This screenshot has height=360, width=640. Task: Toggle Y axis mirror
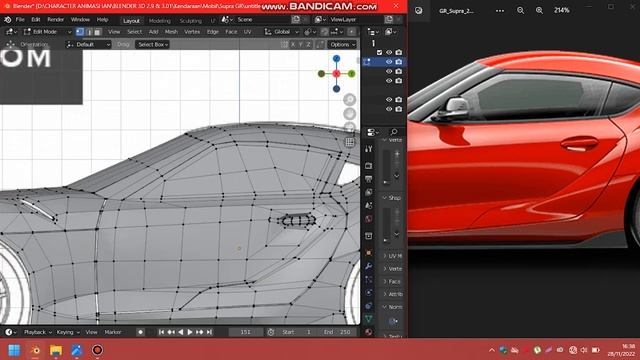(x=301, y=44)
